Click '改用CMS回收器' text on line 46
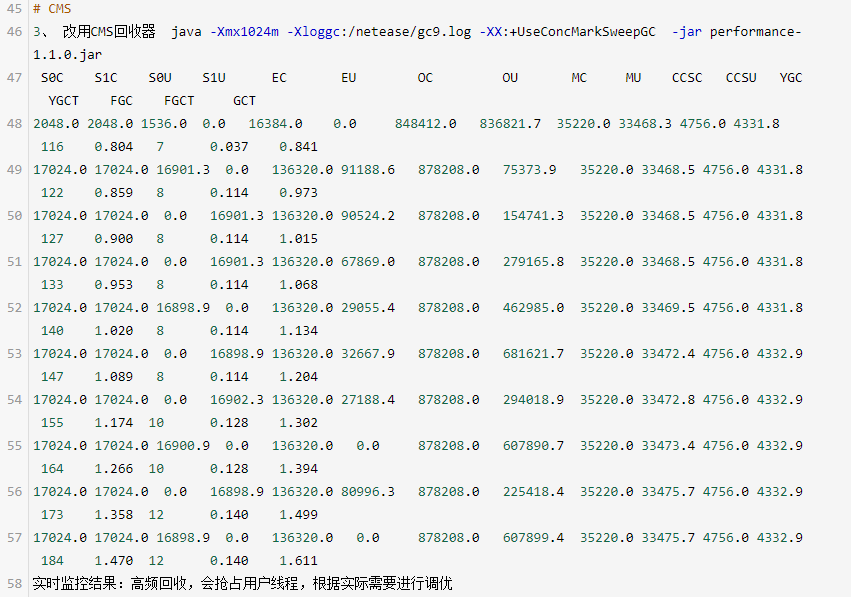Viewport: 851px width, 597px height. tap(109, 32)
